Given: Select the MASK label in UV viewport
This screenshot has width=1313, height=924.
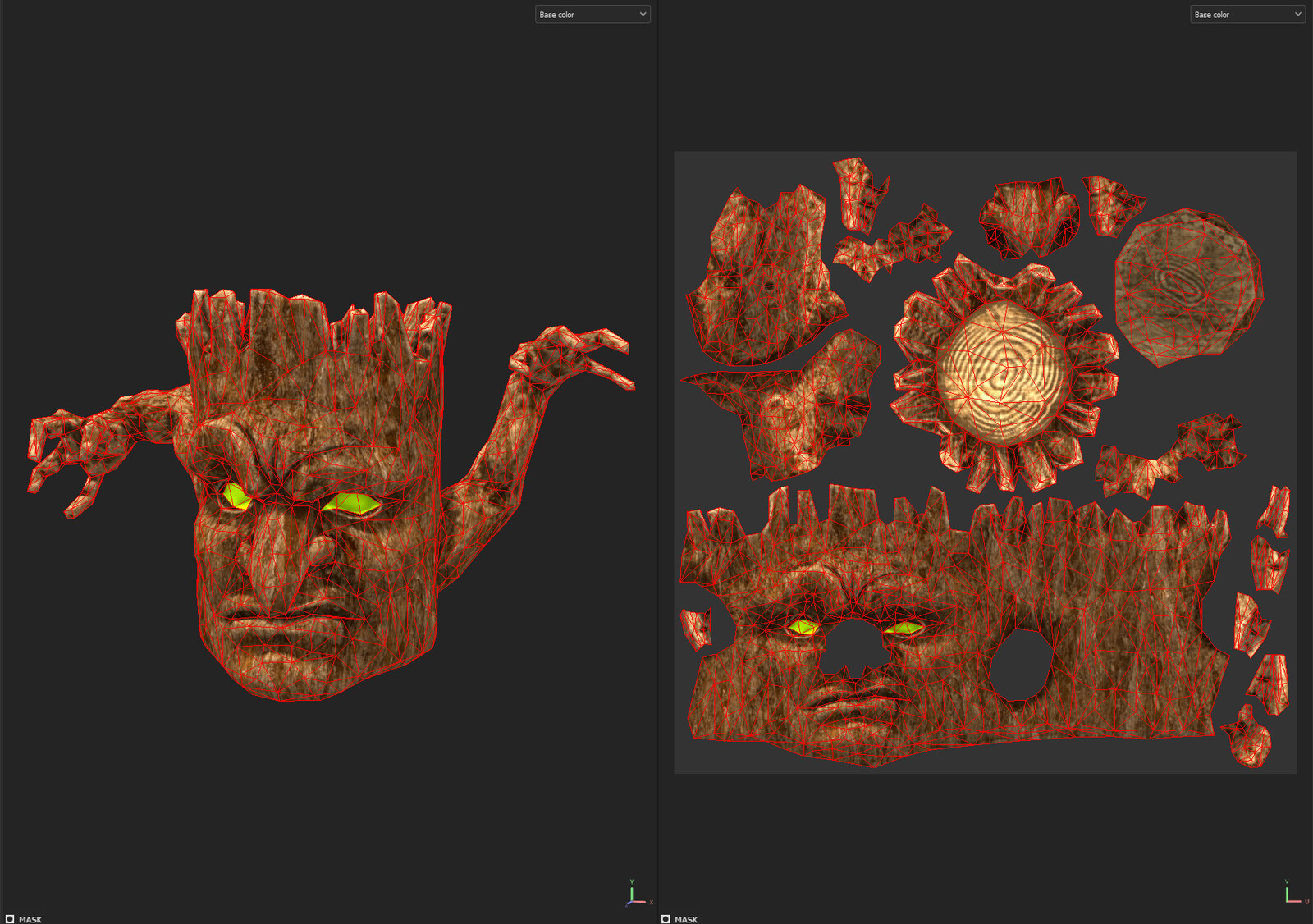Looking at the screenshot, I should pyautogui.click(x=686, y=919).
